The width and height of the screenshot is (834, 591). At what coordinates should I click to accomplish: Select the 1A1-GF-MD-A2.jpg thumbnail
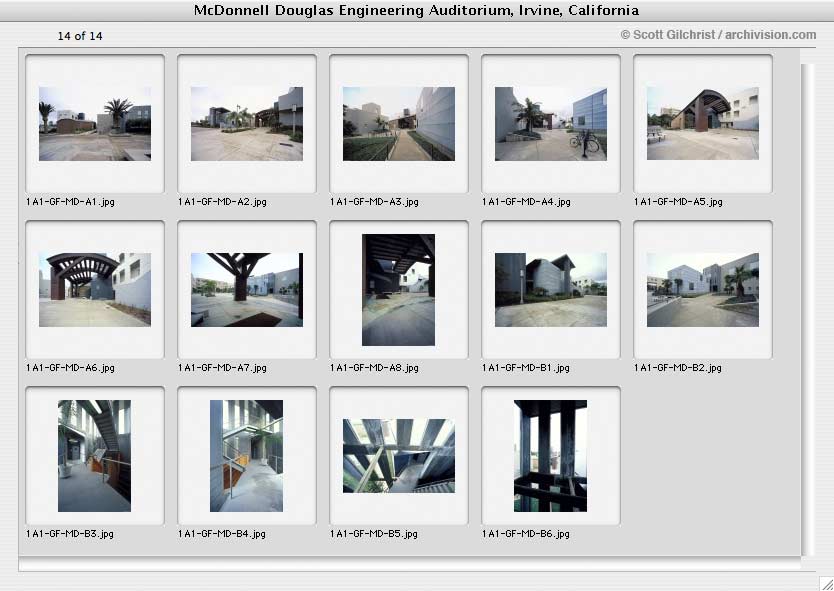[247, 124]
